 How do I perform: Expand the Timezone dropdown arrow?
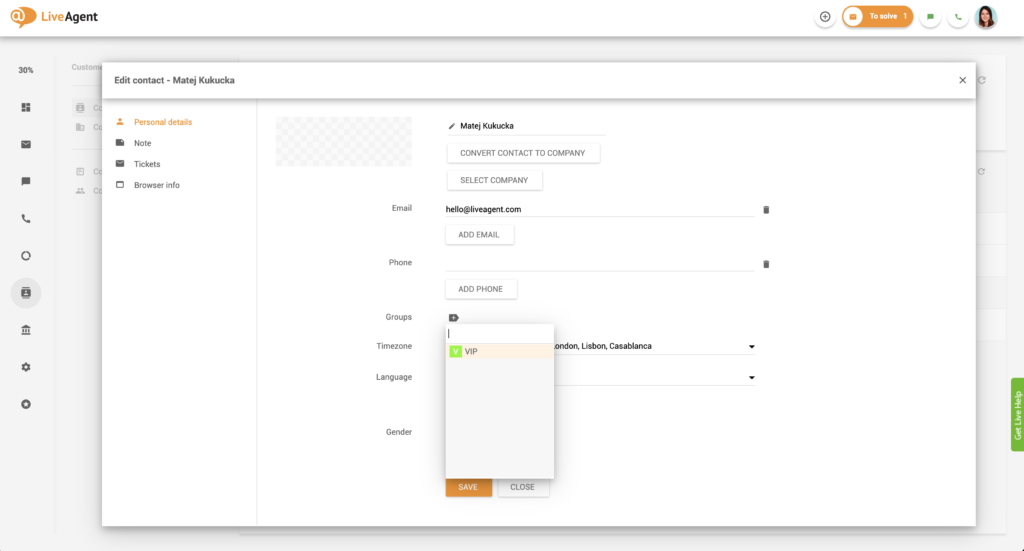point(751,347)
